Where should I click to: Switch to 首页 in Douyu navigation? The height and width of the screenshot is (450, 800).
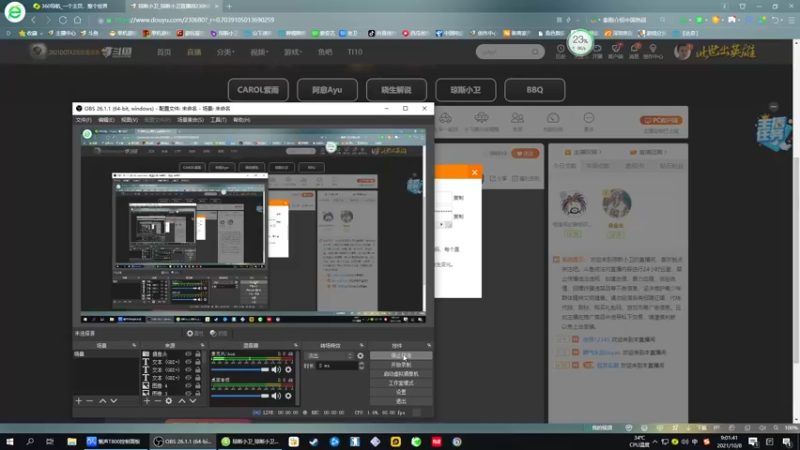click(x=164, y=52)
